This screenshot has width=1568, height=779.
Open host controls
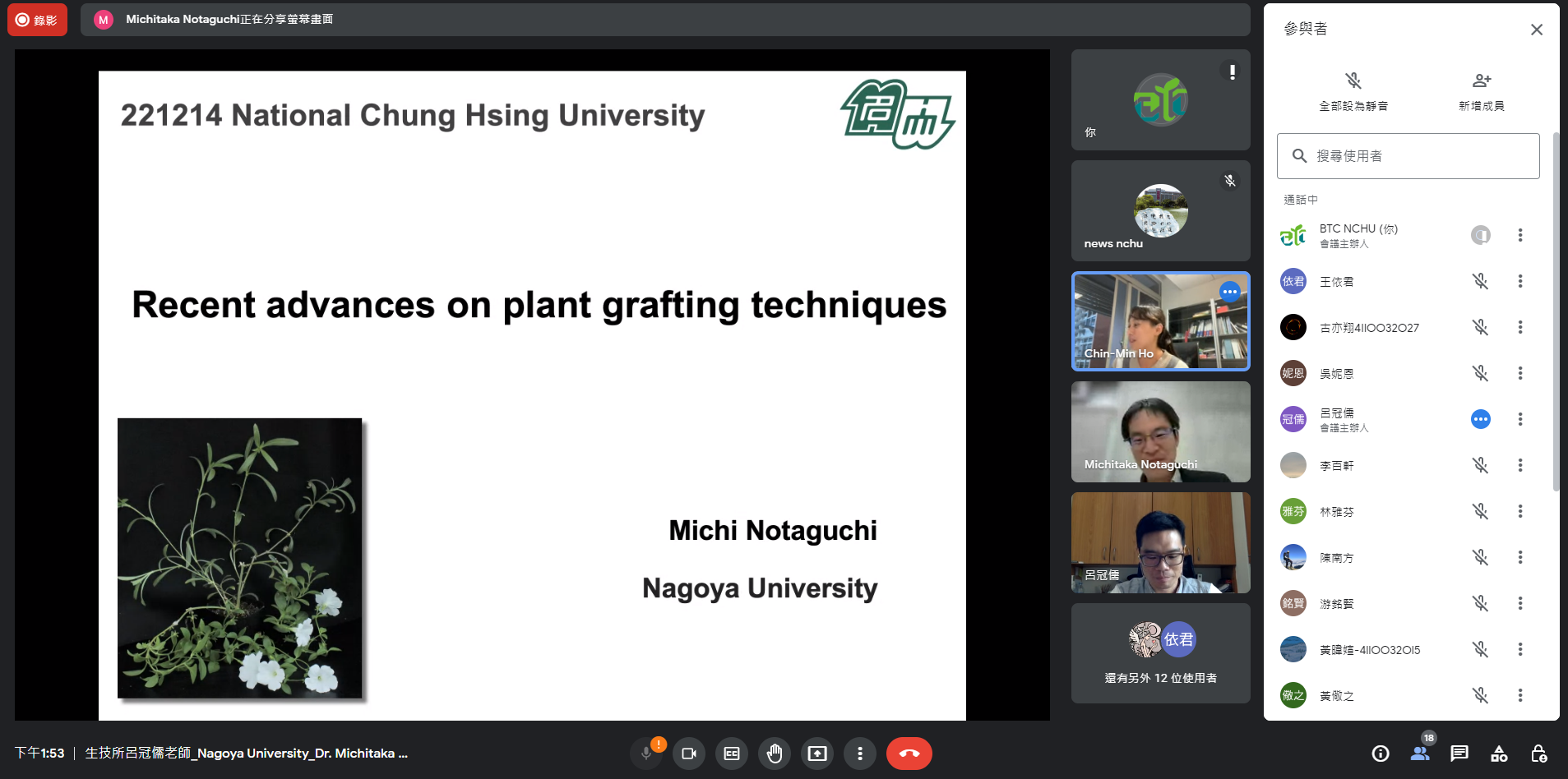tap(1538, 753)
